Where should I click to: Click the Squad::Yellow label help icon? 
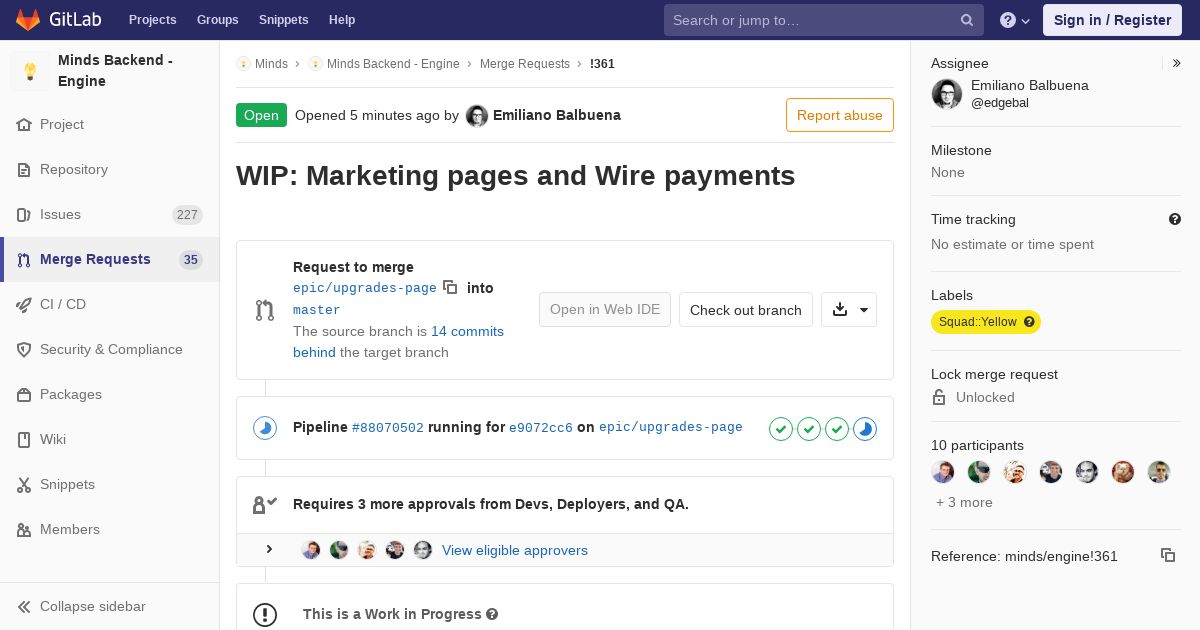pos(1029,322)
